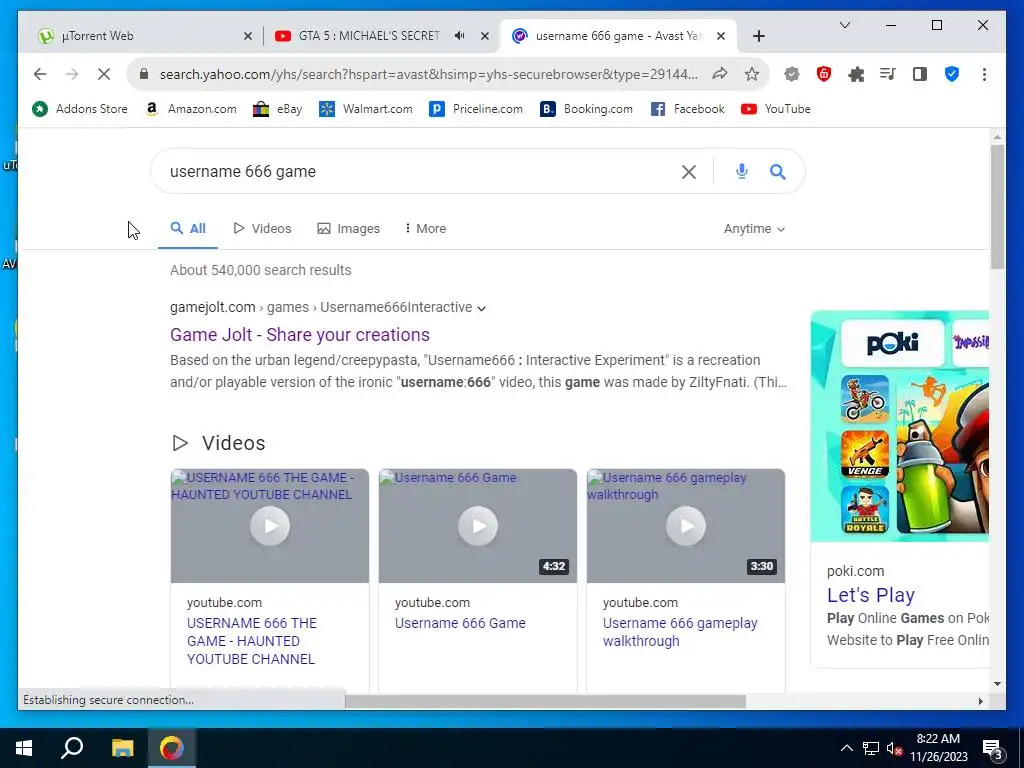1024x768 pixels.
Task: Open Facebook bookmark
Action: (x=688, y=109)
